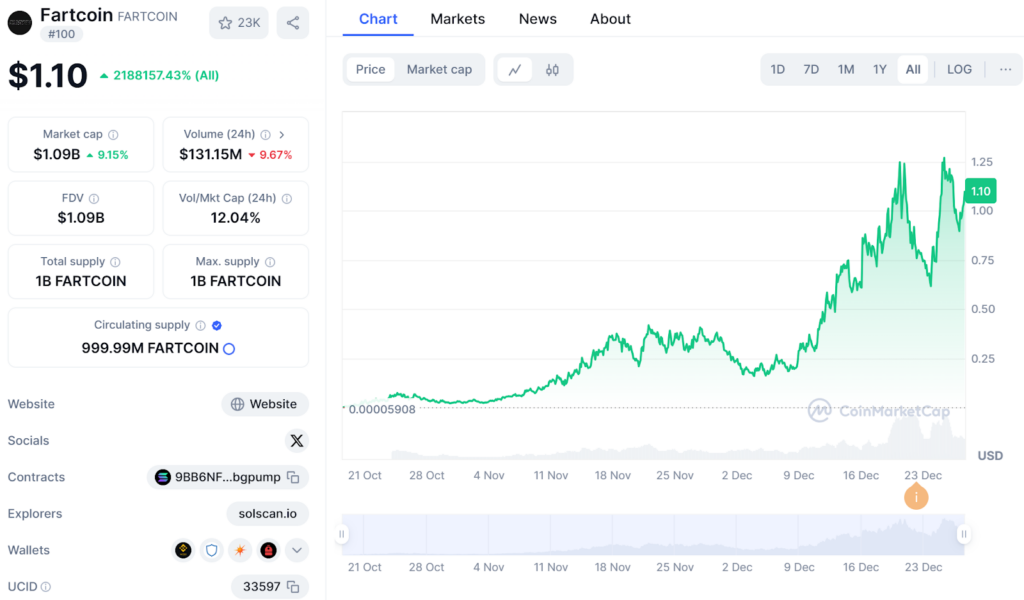Open the X social media link
This screenshot has width=1024, height=600.
click(x=296, y=441)
